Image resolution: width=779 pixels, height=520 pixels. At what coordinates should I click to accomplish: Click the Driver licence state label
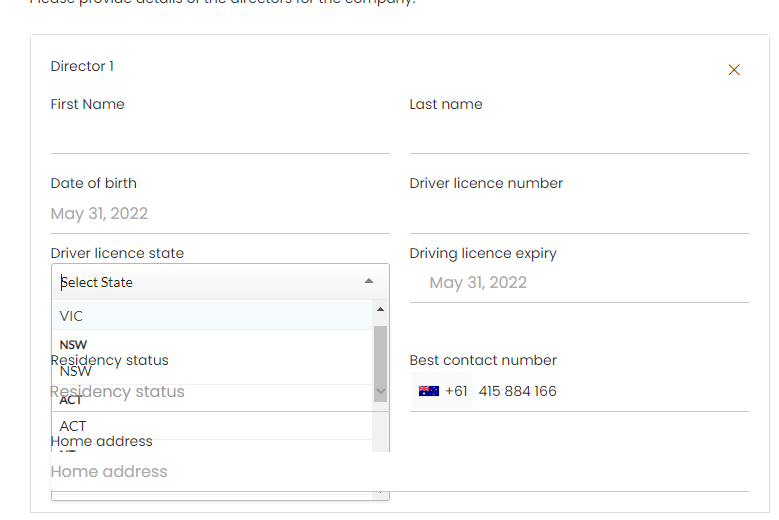[117, 253]
